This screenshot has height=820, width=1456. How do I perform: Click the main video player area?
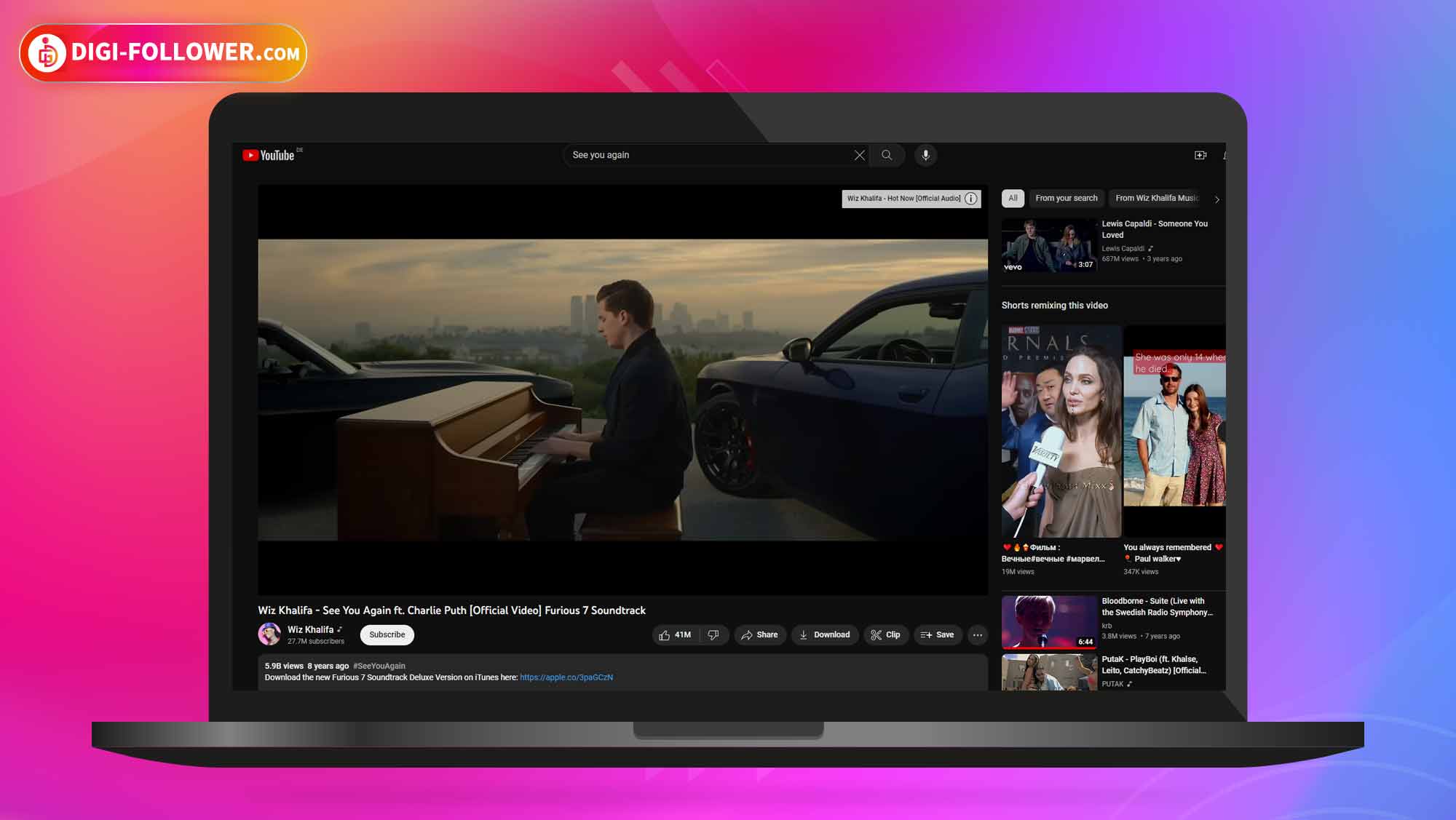coord(622,390)
